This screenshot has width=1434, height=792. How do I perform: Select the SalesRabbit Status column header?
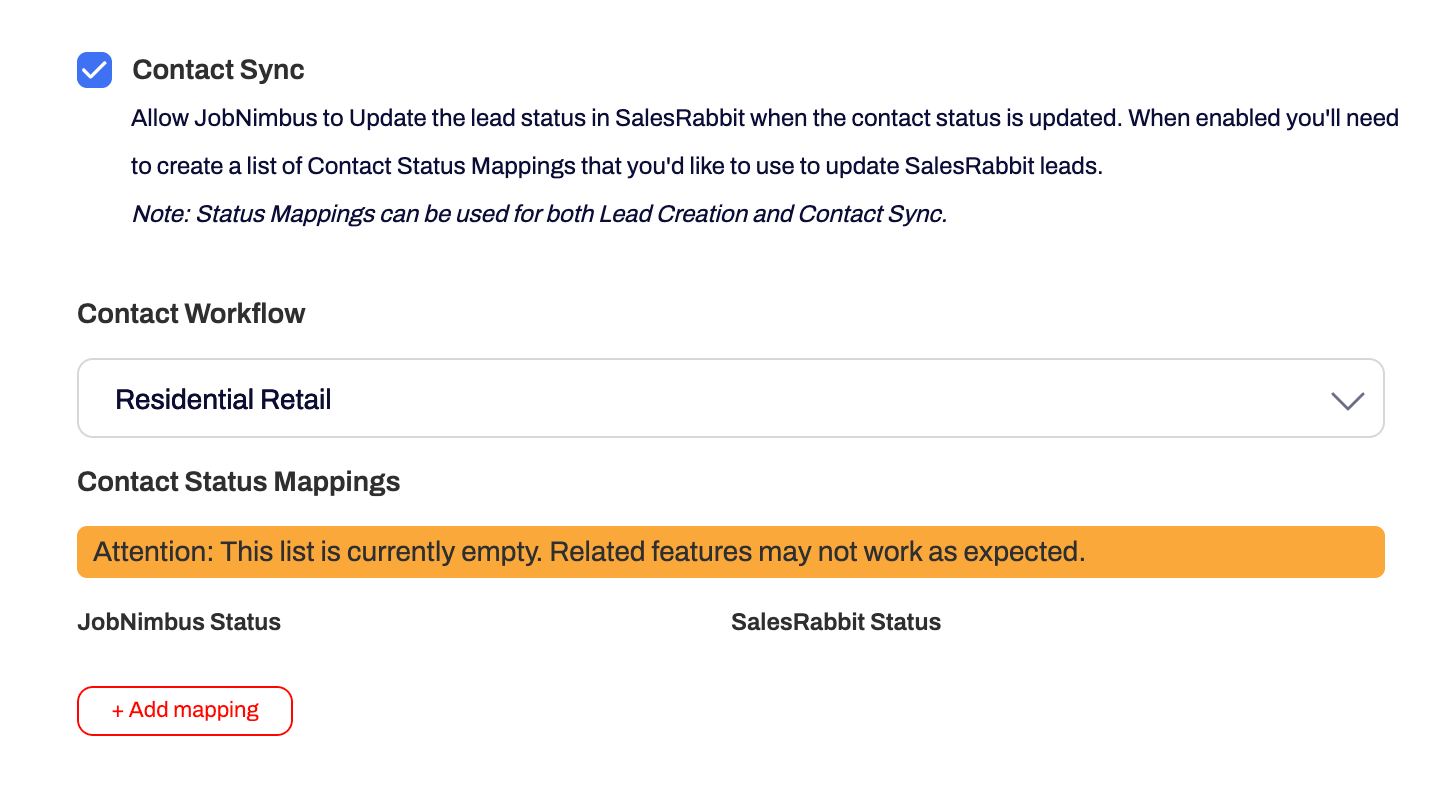click(x=836, y=621)
